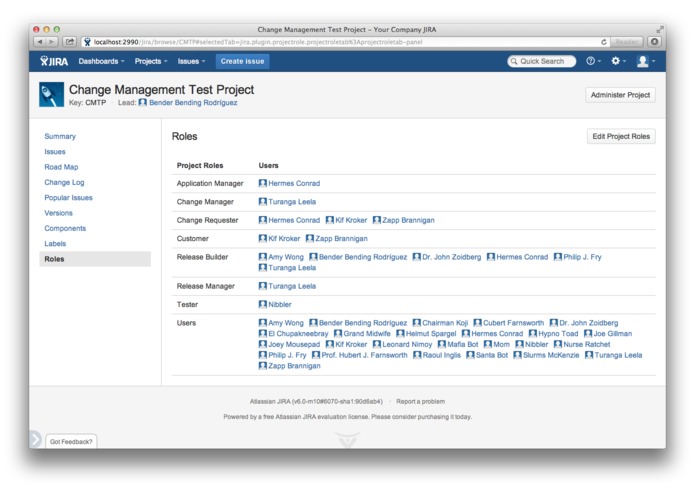The height and width of the screenshot is (494, 695).
Task: Click the avatar icon beside project lead name
Action: point(142,102)
